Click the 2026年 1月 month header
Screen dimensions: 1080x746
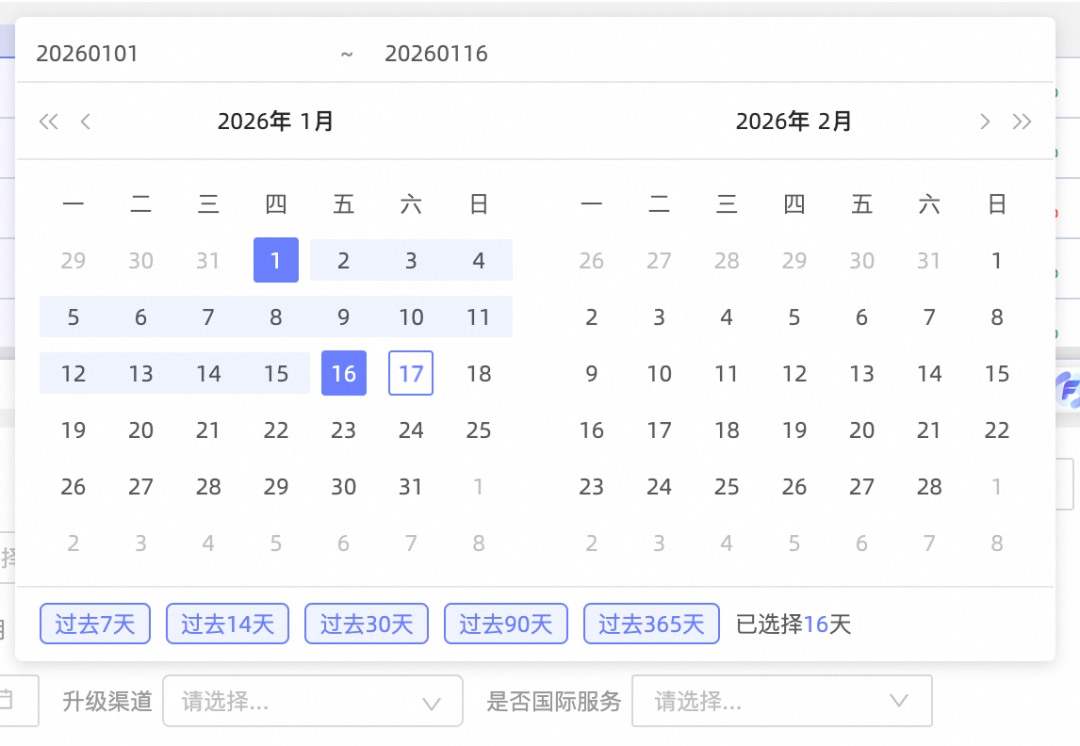(275, 122)
